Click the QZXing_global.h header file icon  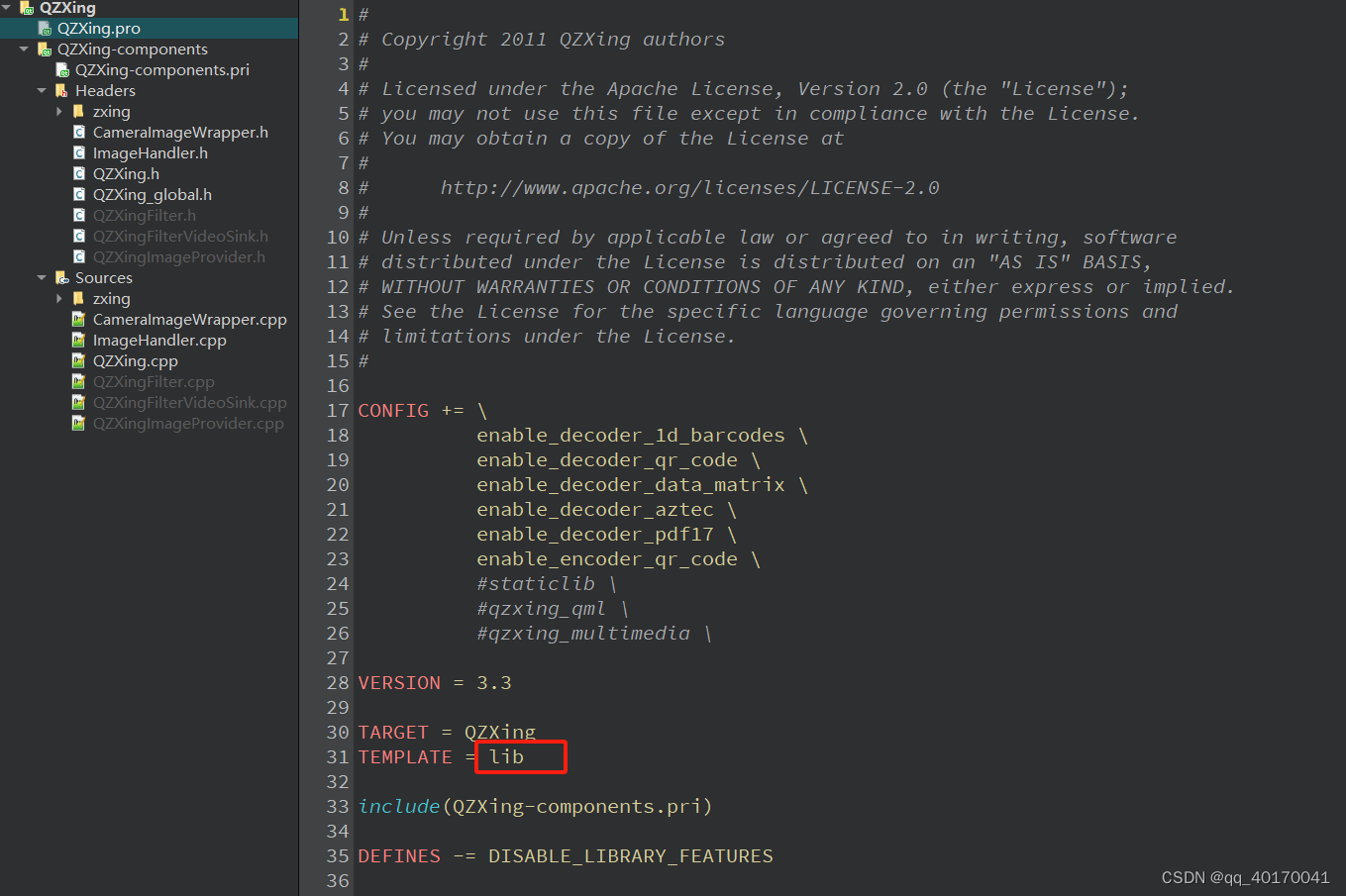79,194
